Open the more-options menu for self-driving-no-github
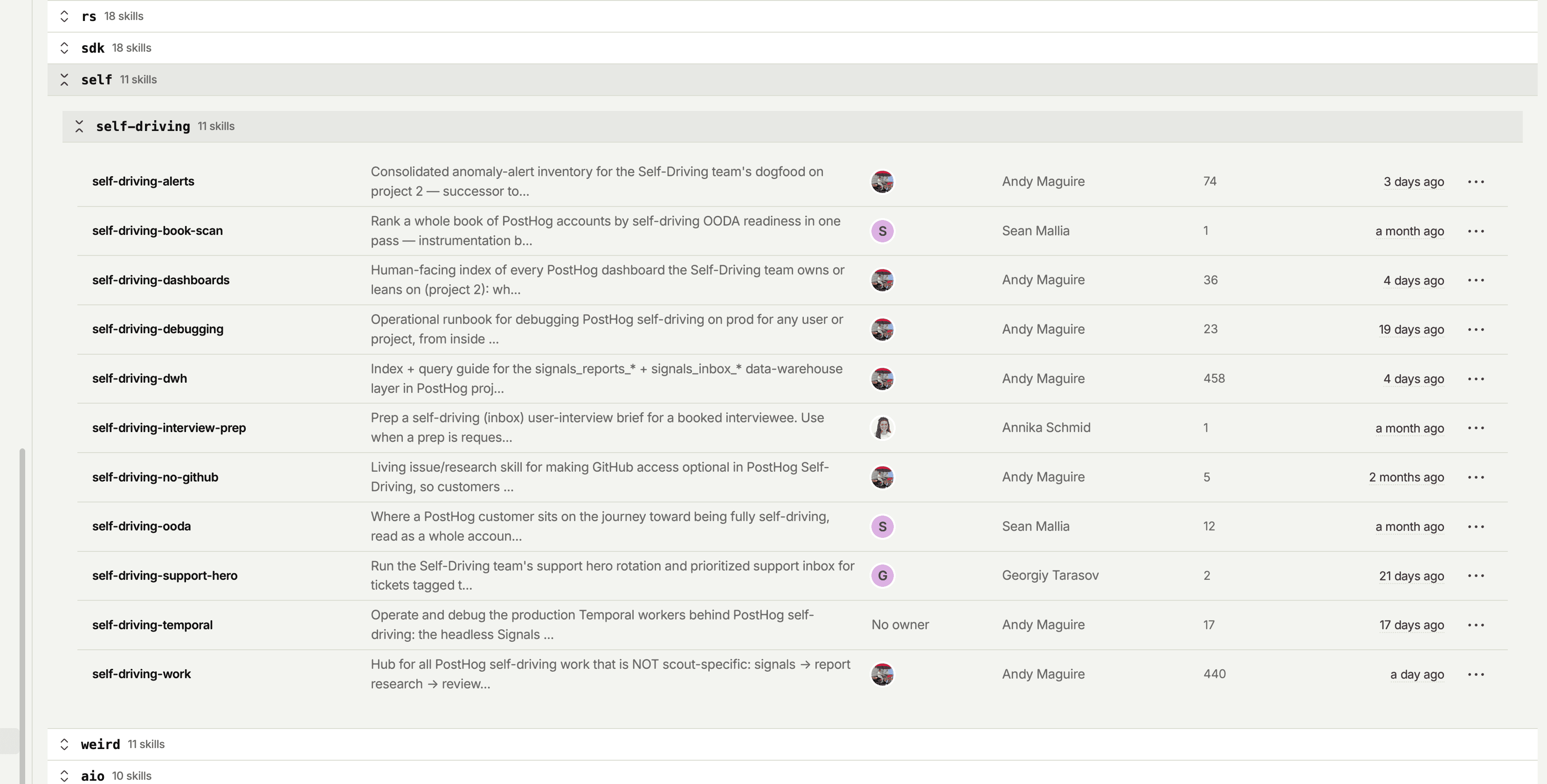1547x784 pixels. [x=1476, y=477]
